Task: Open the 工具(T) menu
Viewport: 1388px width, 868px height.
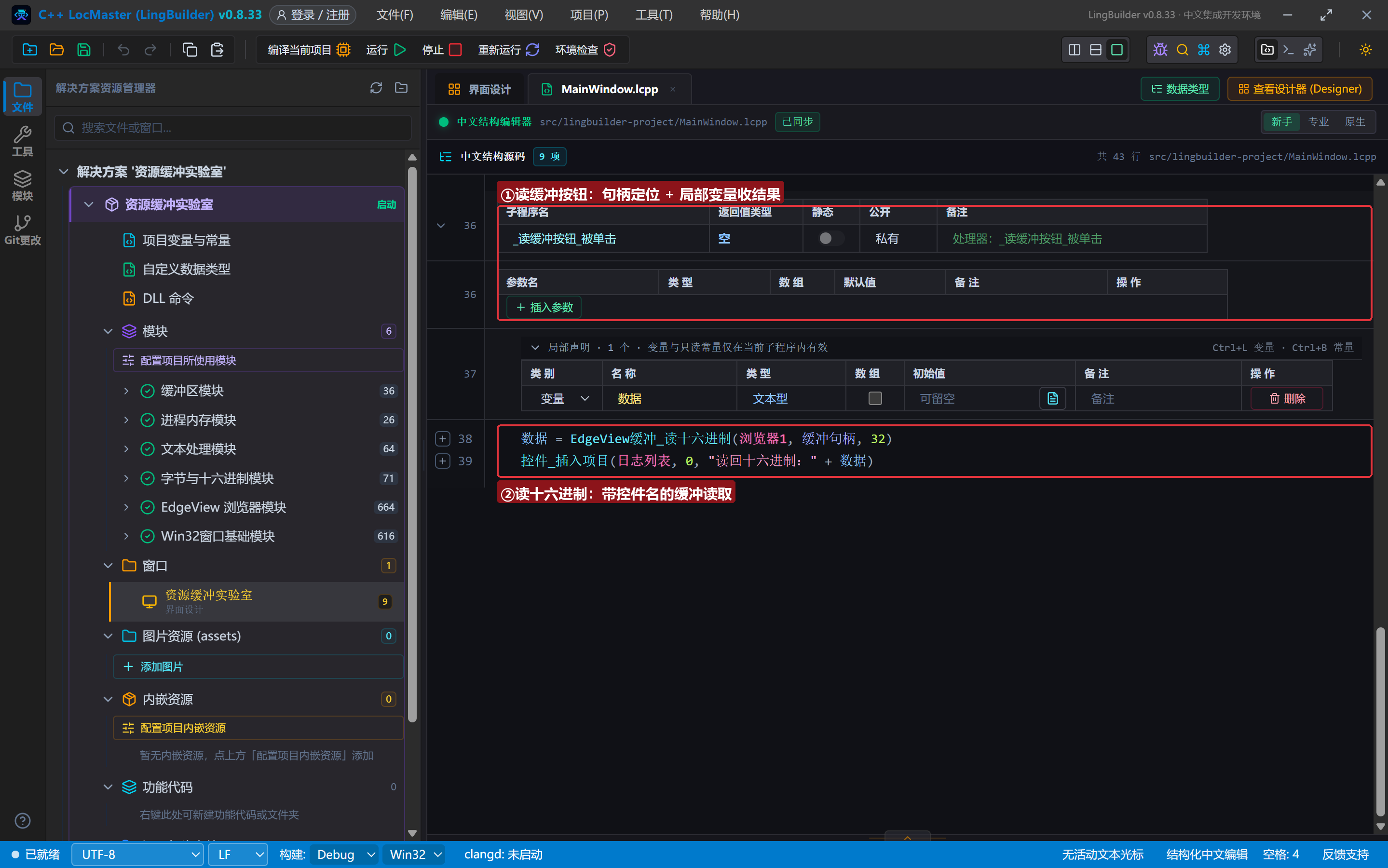Action: coord(653,15)
